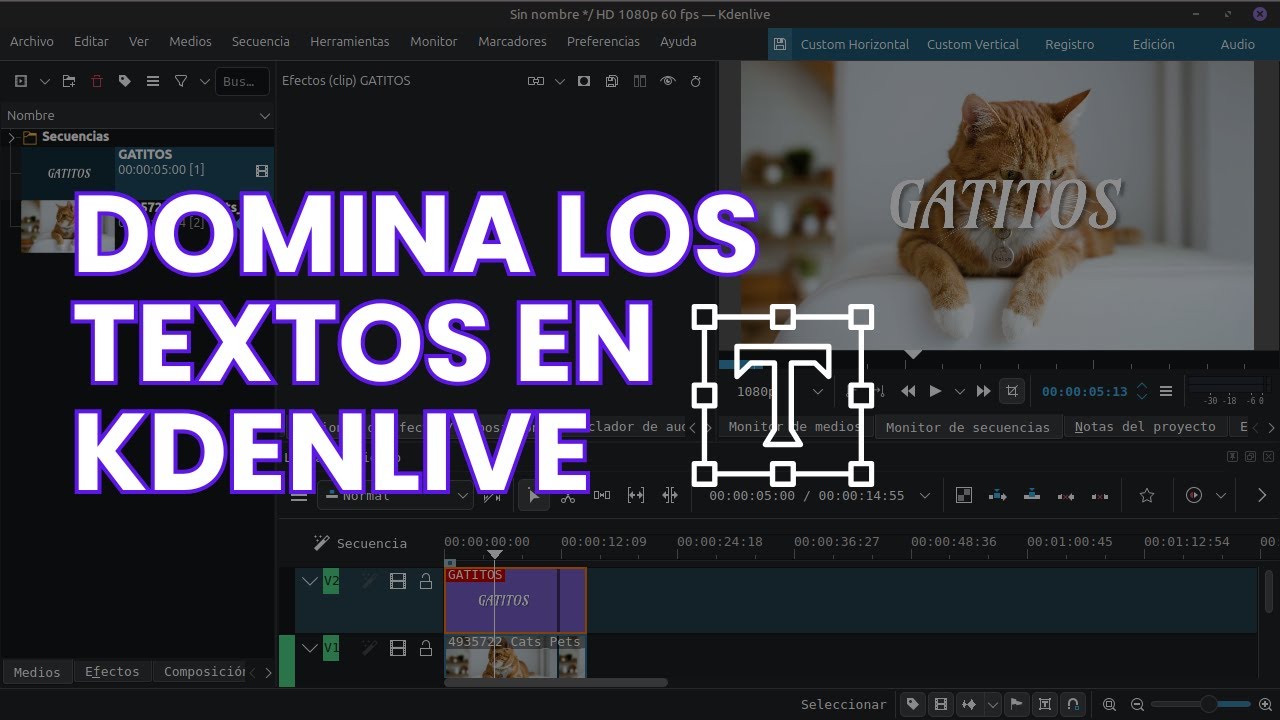Click the Secuencia wand icon in timeline header

tap(321, 542)
